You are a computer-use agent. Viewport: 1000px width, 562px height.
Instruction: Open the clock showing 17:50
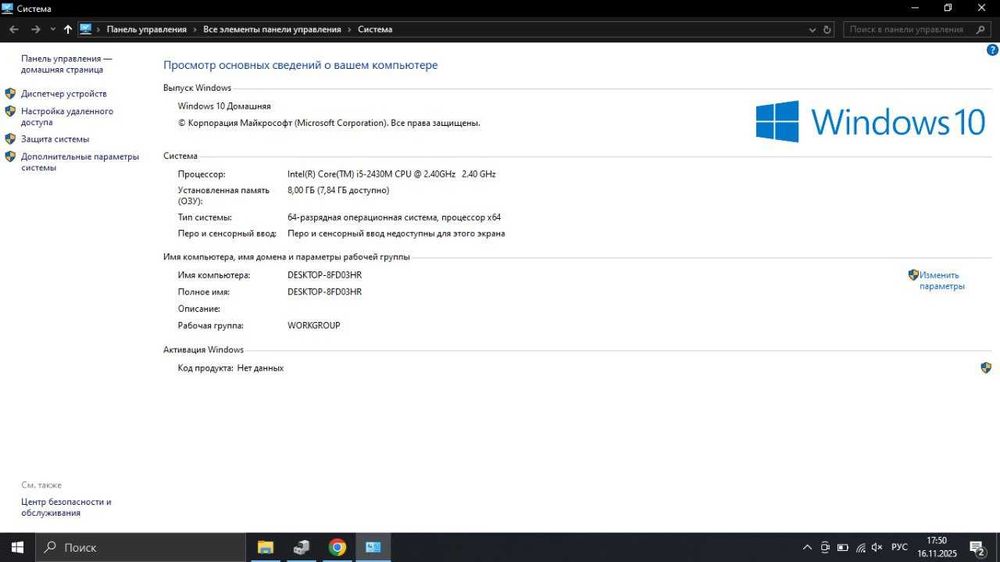click(x=937, y=547)
